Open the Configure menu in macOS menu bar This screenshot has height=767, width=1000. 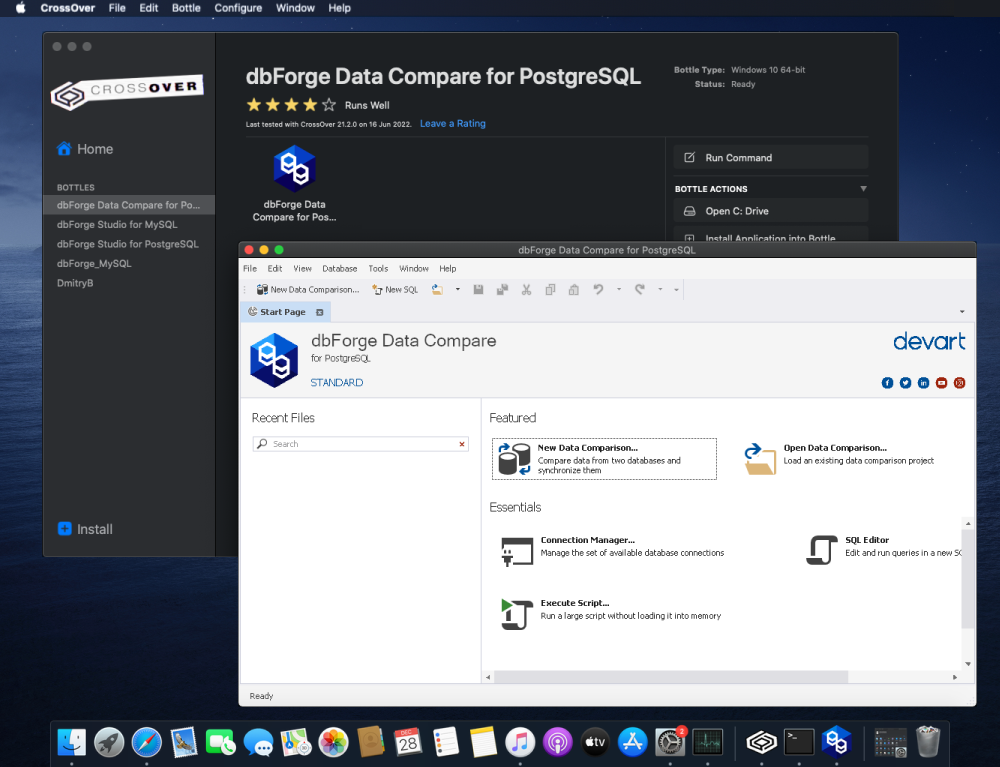pyautogui.click(x=238, y=8)
